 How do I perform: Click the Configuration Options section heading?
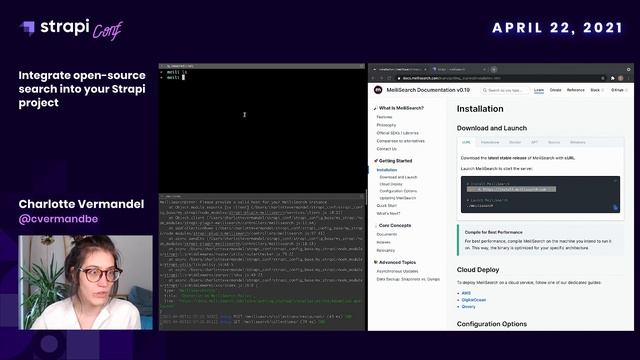(x=492, y=324)
